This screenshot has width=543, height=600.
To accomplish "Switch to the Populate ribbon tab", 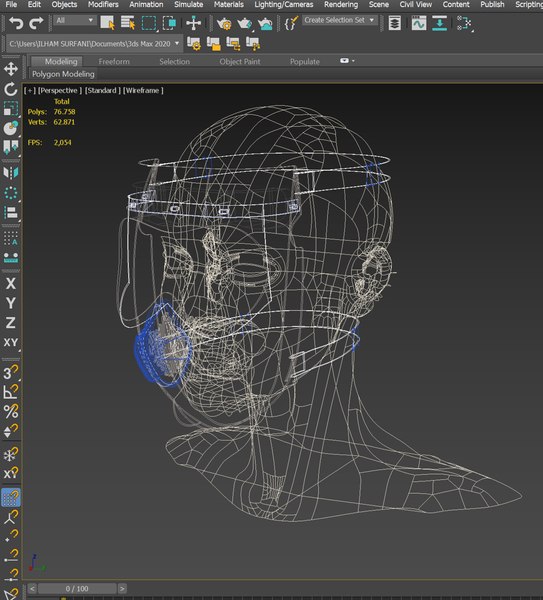I will 305,62.
